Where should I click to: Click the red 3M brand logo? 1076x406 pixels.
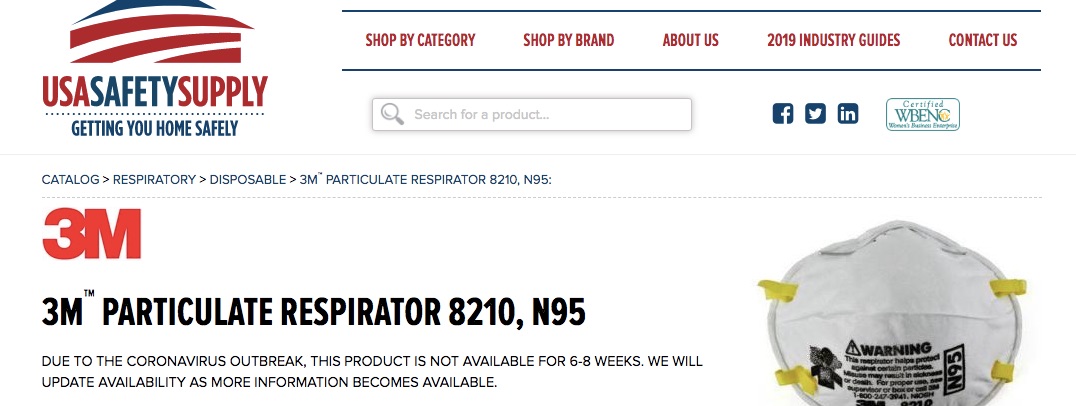point(92,234)
